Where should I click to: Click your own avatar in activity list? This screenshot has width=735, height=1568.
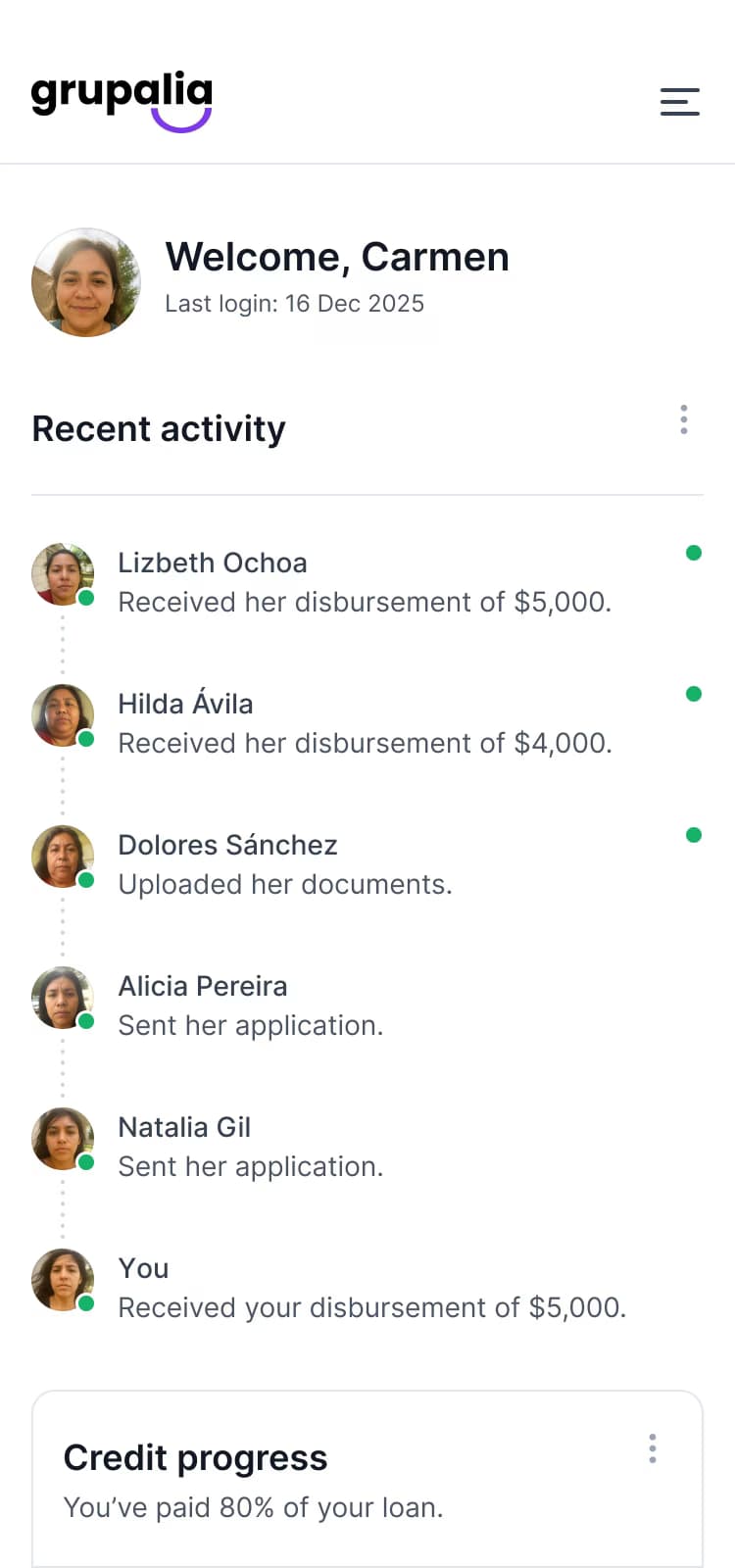(63, 1280)
